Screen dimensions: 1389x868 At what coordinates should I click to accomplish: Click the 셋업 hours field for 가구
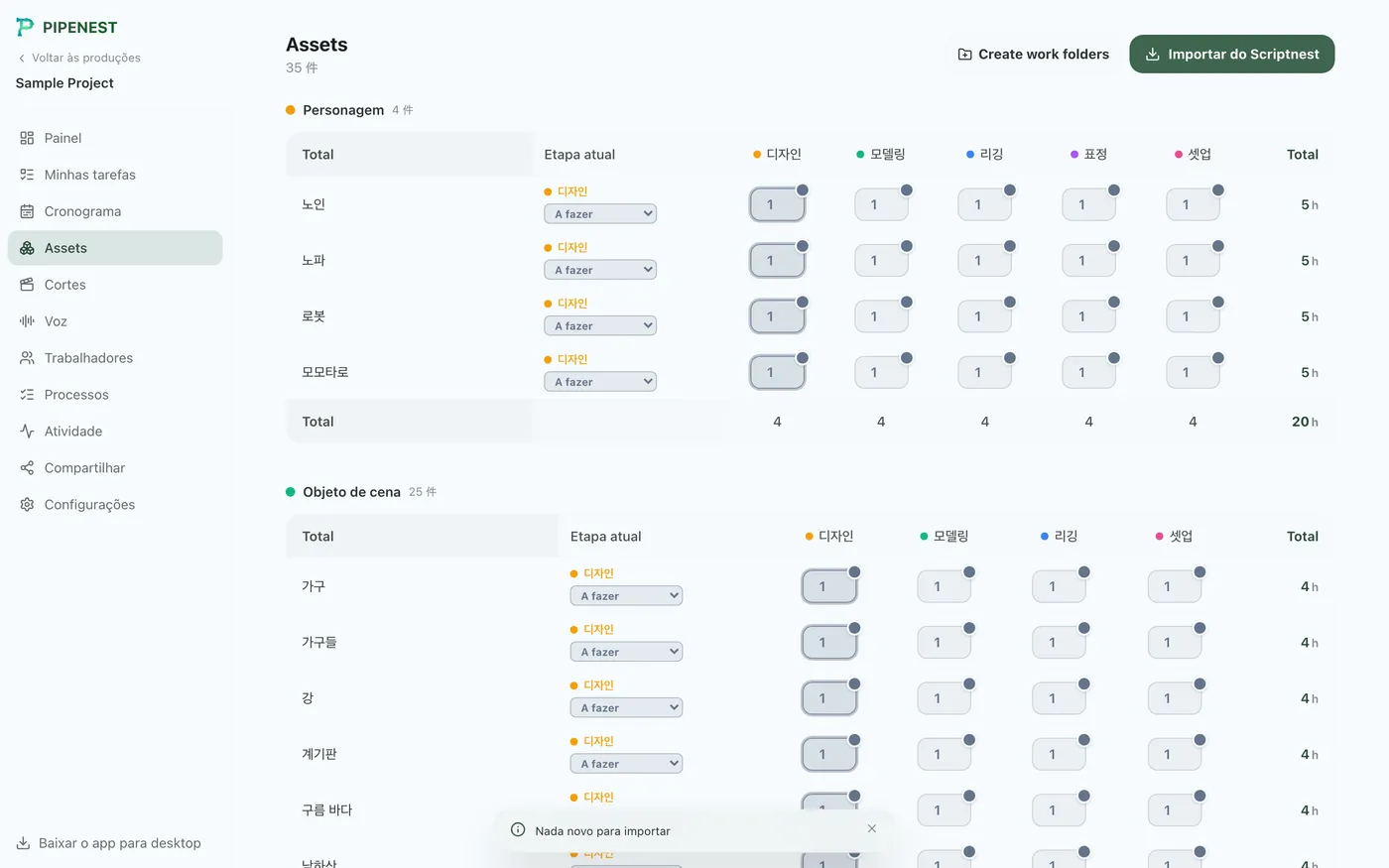[x=1175, y=586]
